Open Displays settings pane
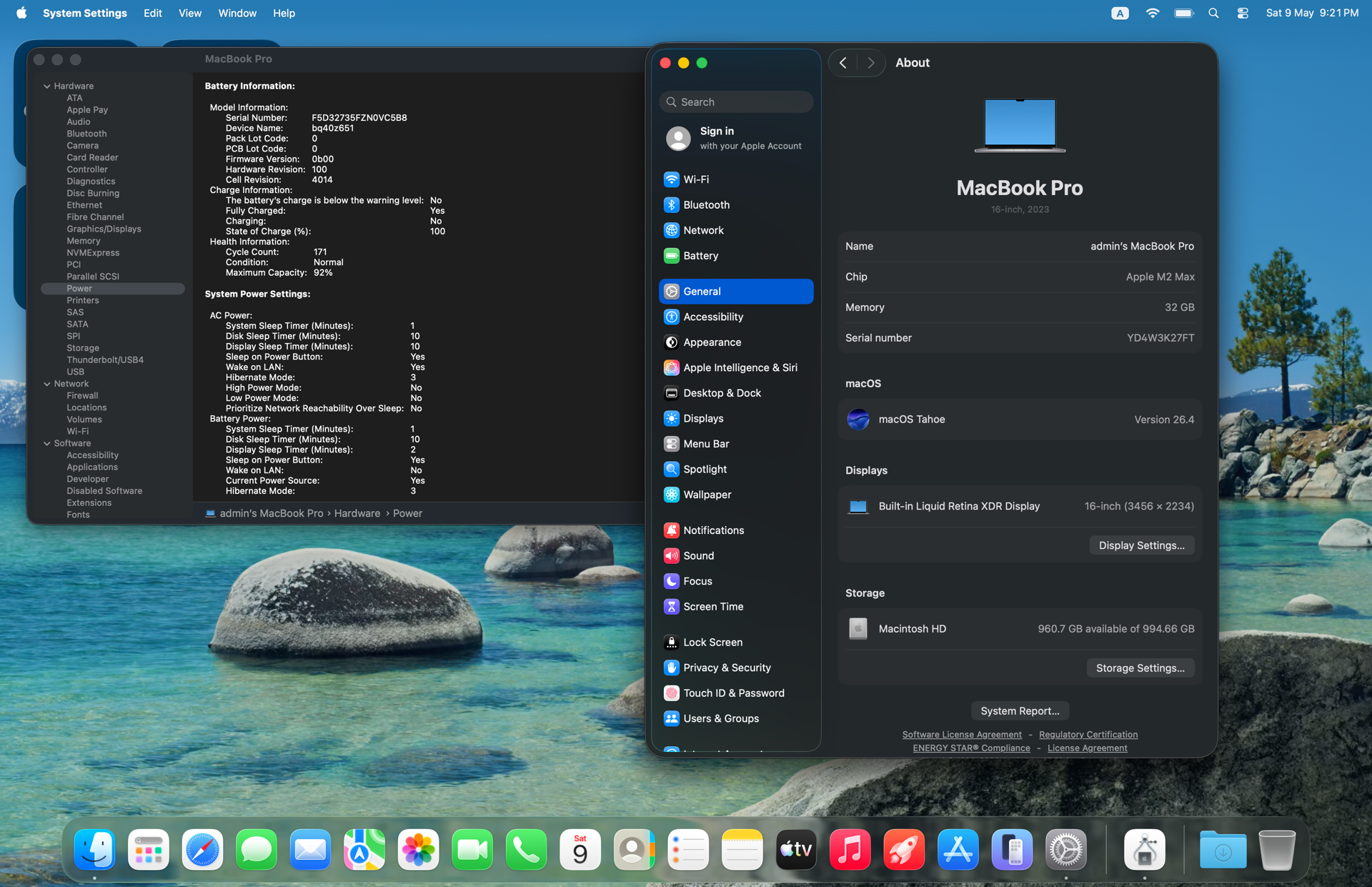The width and height of the screenshot is (1372, 887). 736,418
